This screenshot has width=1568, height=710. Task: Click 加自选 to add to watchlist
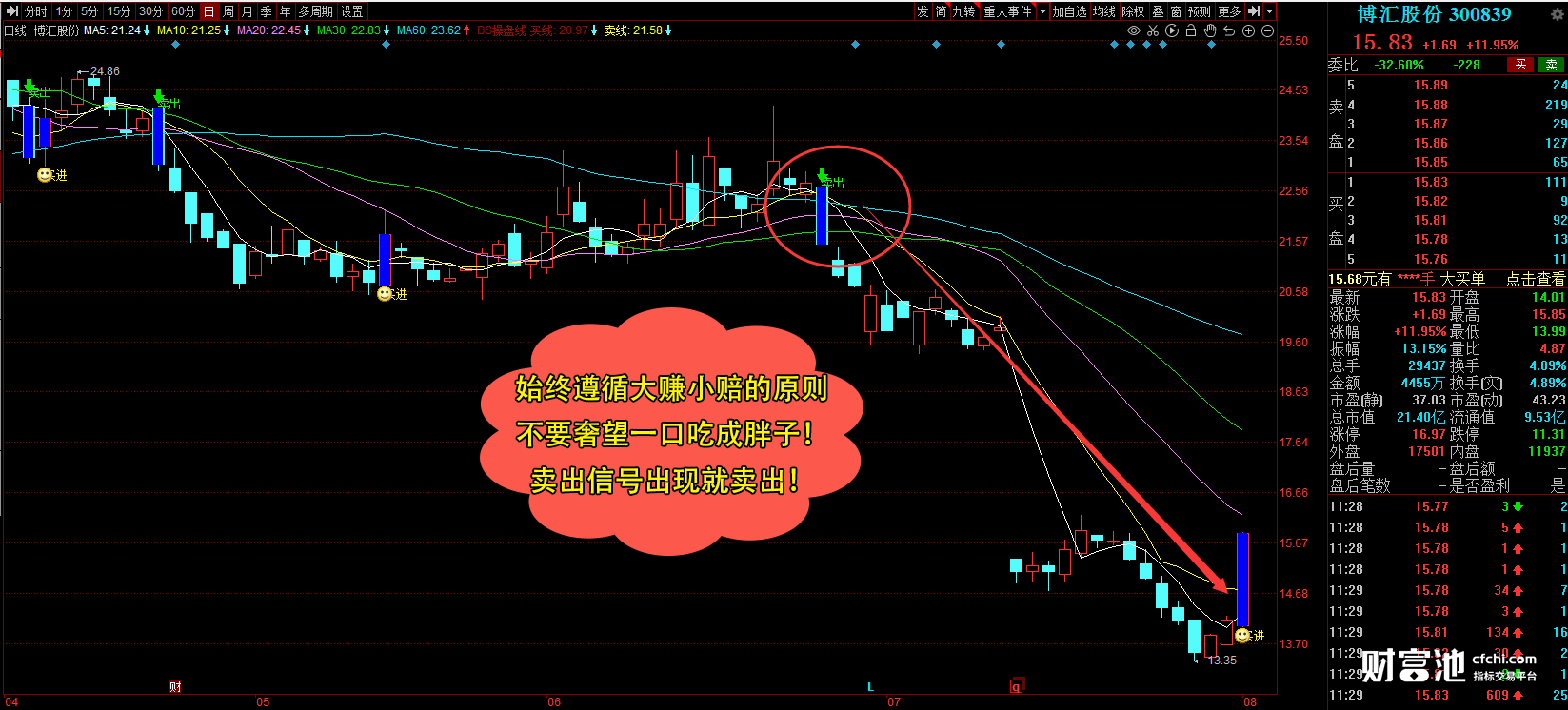coord(1070,11)
